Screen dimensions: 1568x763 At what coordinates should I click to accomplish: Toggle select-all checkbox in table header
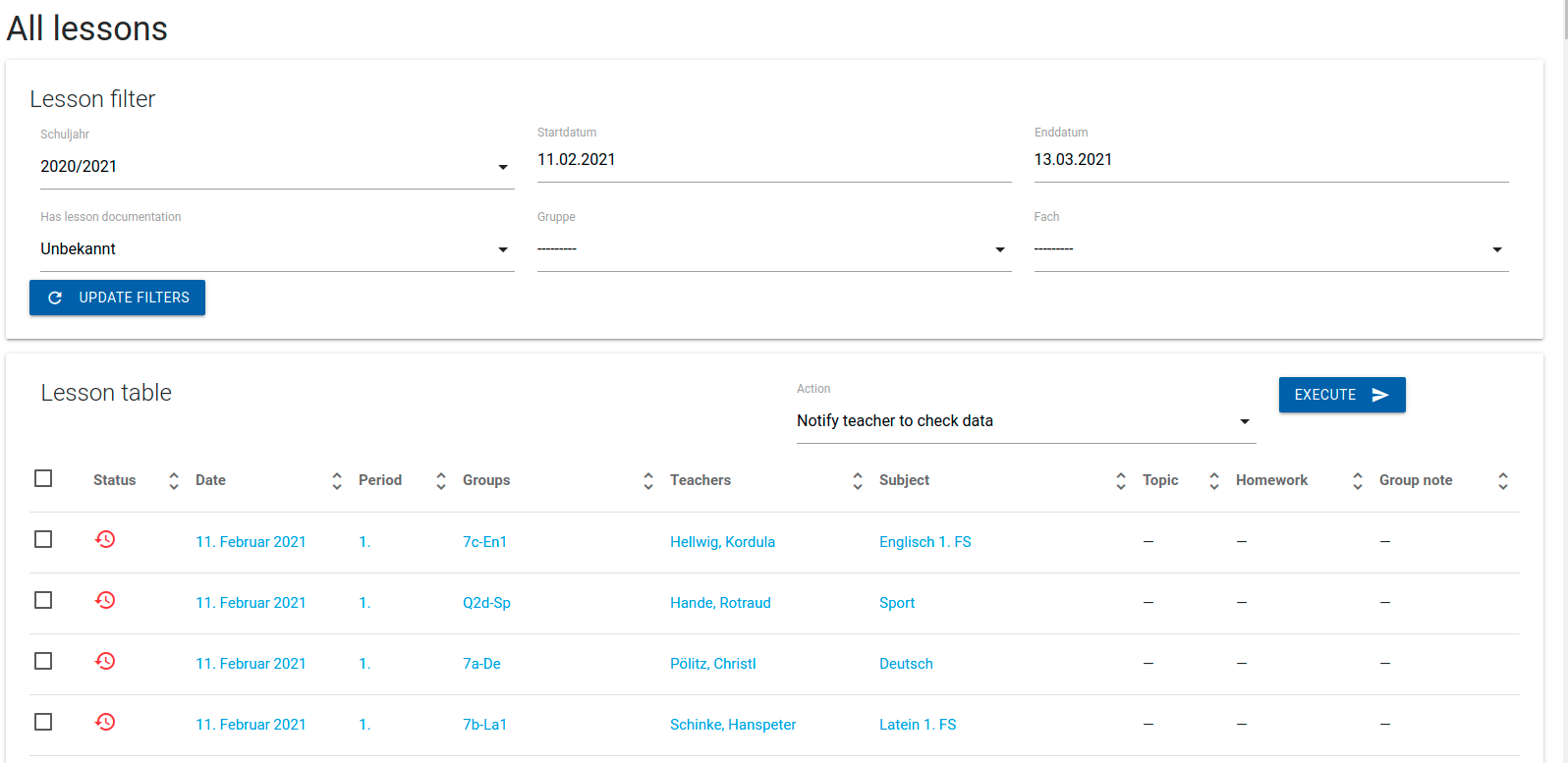click(43, 478)
